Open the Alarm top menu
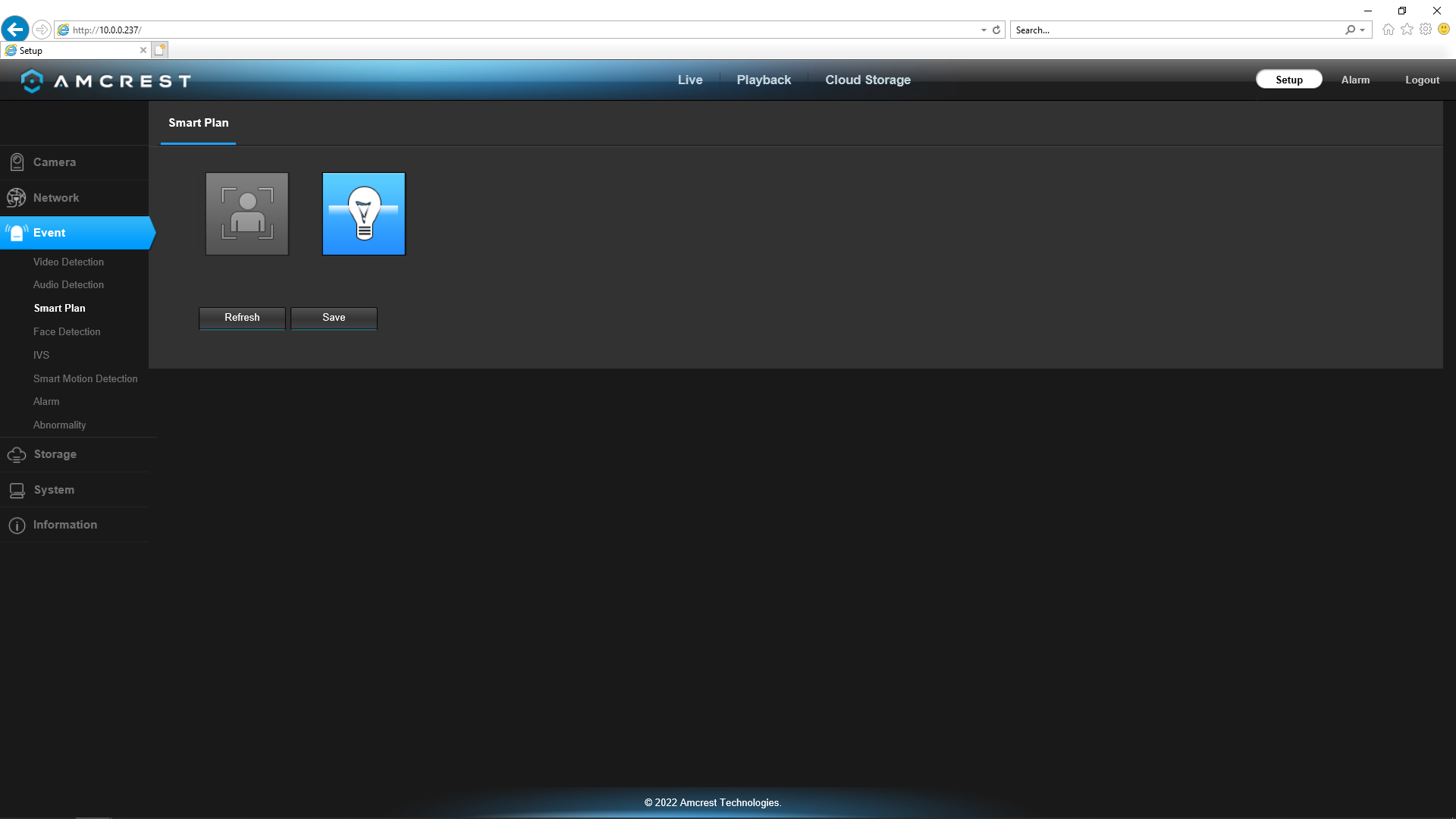Image resolution: width=1456 pixels, height=819 pixels. pos(1355,80)
